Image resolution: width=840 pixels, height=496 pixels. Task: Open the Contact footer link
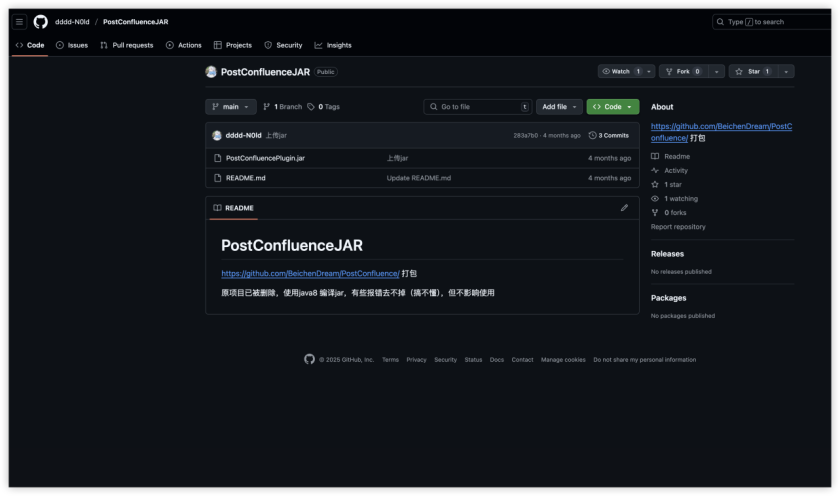click(522, 360)
